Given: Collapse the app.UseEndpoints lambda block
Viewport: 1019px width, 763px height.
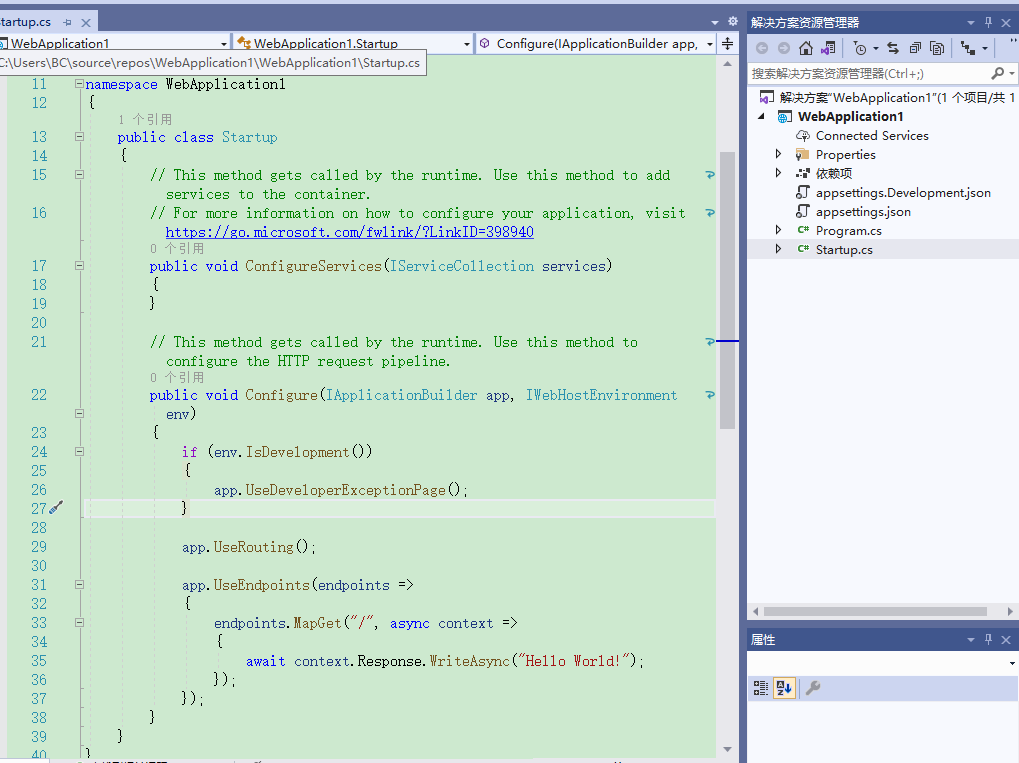Looking at the screenshot, I should pos(79,584).
